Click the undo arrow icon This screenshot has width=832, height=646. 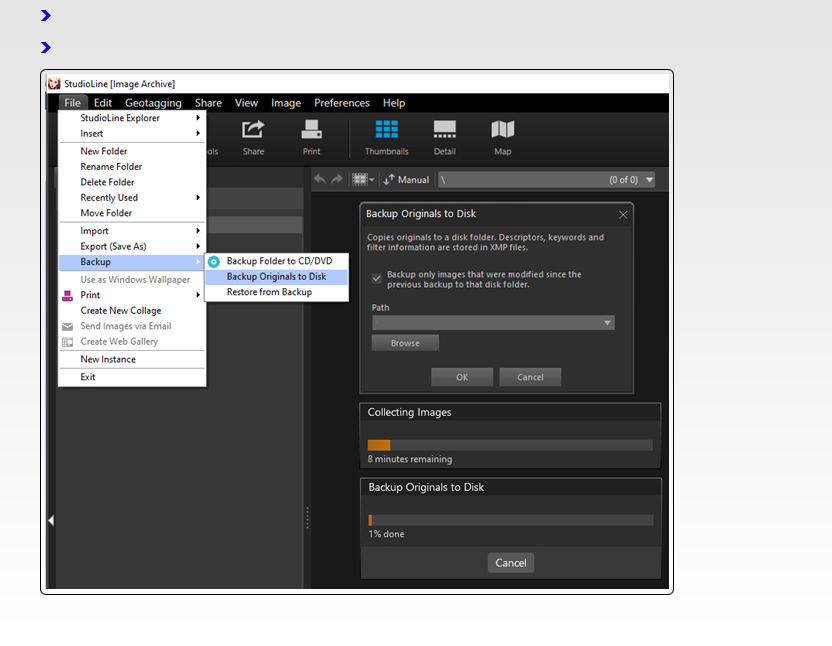pos(320,180)
